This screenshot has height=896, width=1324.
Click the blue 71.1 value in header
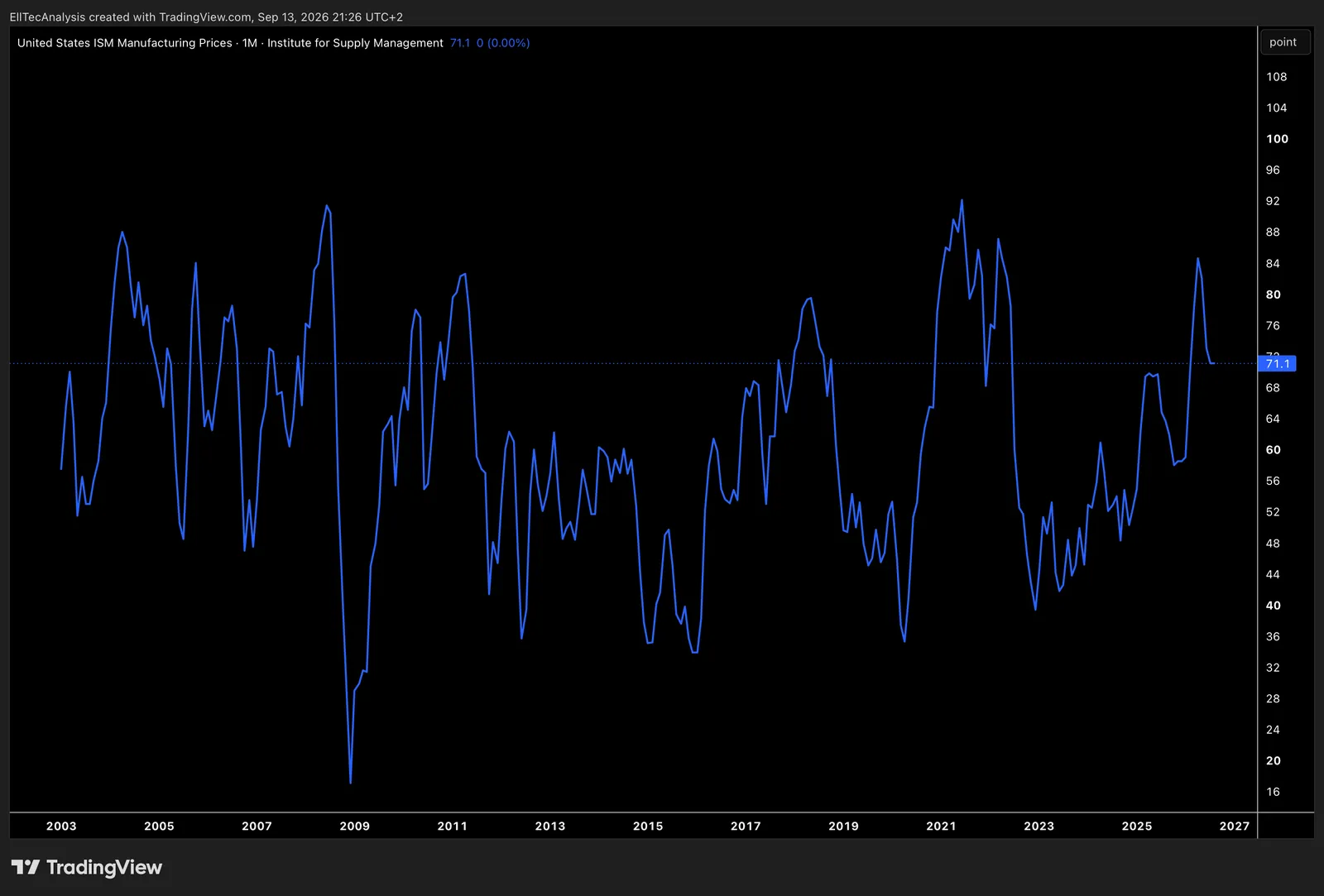click(x=460, y=43)
